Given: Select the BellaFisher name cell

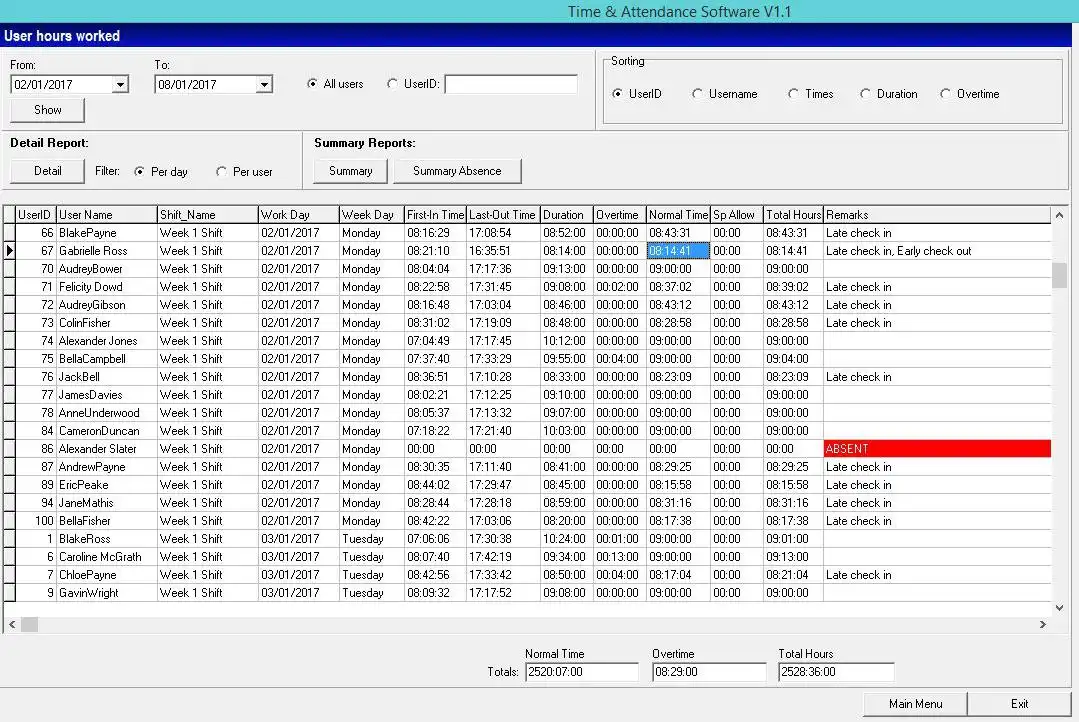Looking at the screenshot, I should [107, 521].
